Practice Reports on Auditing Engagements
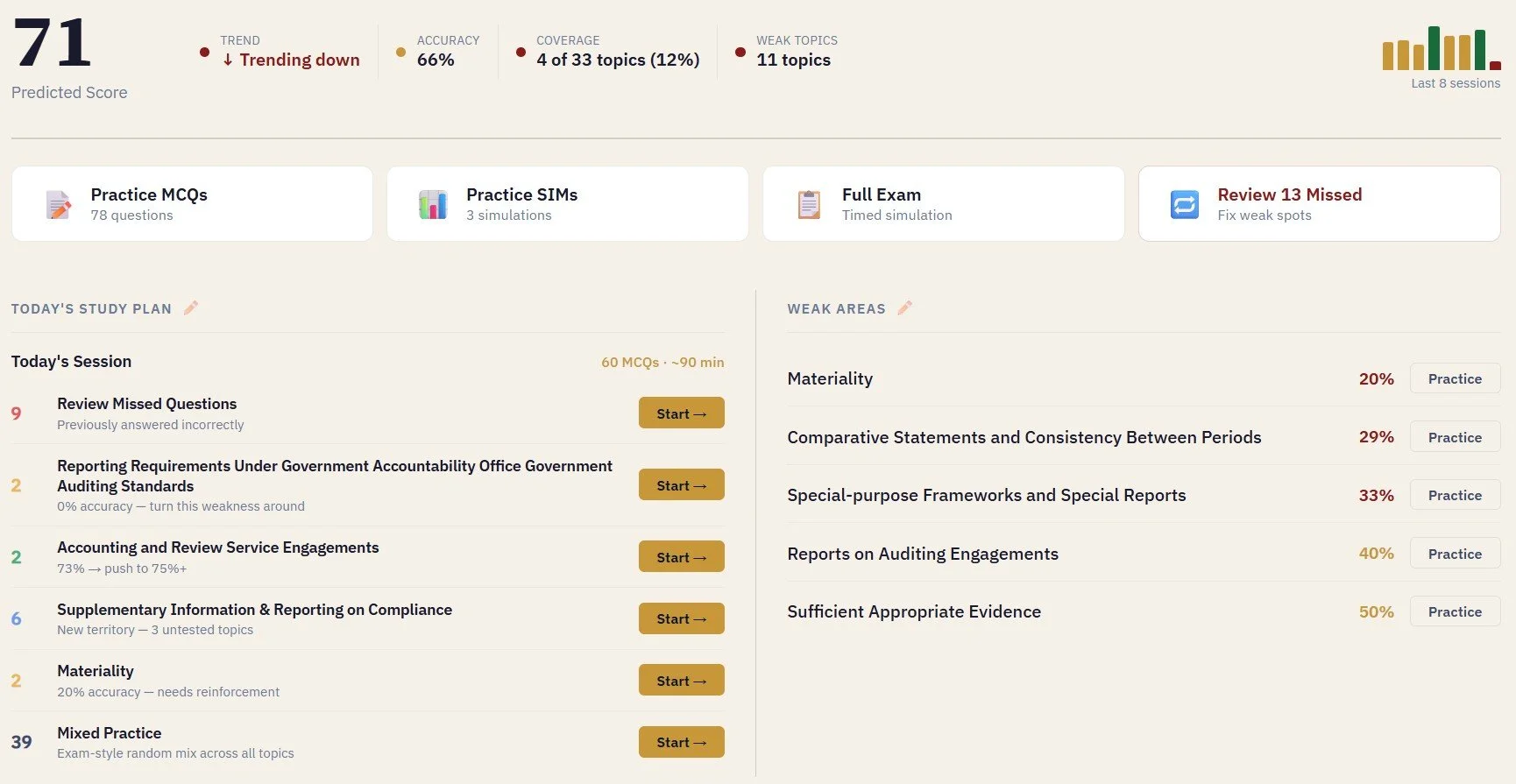 pos(1455,553)
